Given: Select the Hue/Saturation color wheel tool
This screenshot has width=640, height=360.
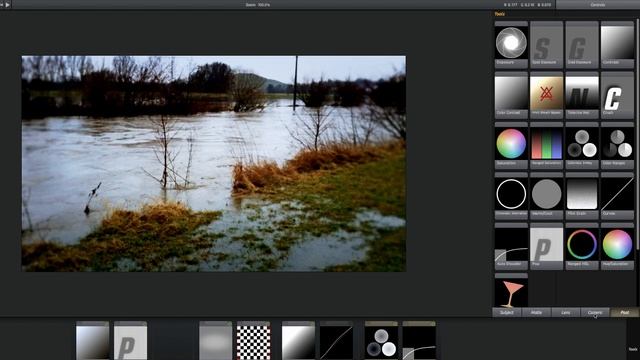Looking at the screenshot, I should 617,247.
